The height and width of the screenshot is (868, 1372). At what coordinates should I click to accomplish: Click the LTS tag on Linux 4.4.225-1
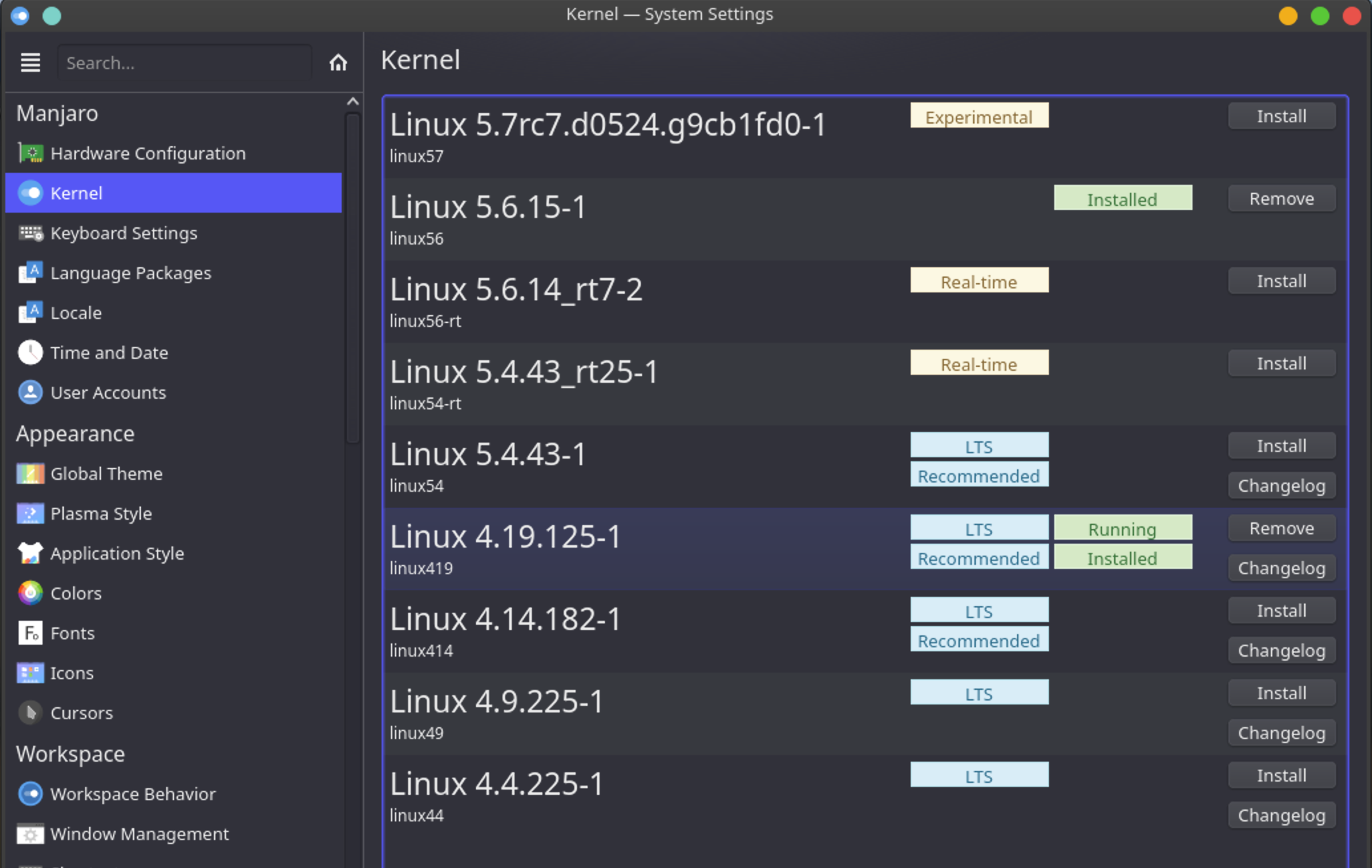tap(979, 775)
